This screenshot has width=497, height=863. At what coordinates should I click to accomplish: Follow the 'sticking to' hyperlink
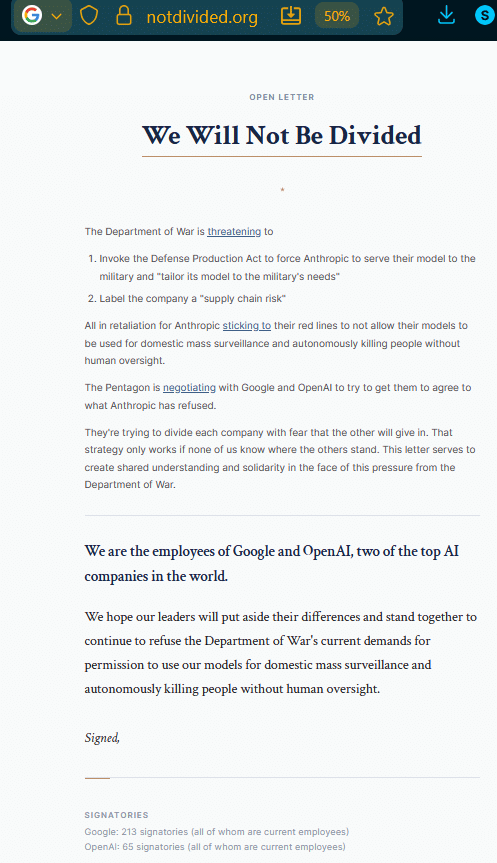tap(247, 325)
